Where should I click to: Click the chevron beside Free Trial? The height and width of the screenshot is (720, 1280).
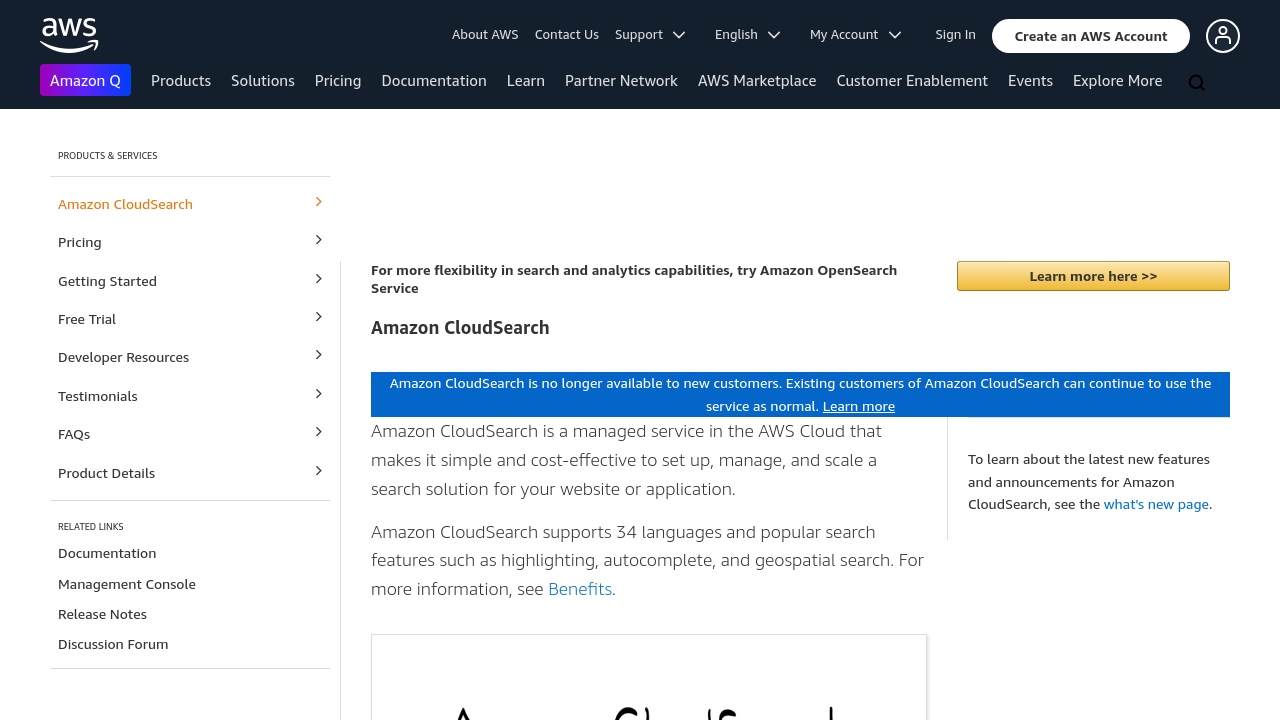point(319,317)
